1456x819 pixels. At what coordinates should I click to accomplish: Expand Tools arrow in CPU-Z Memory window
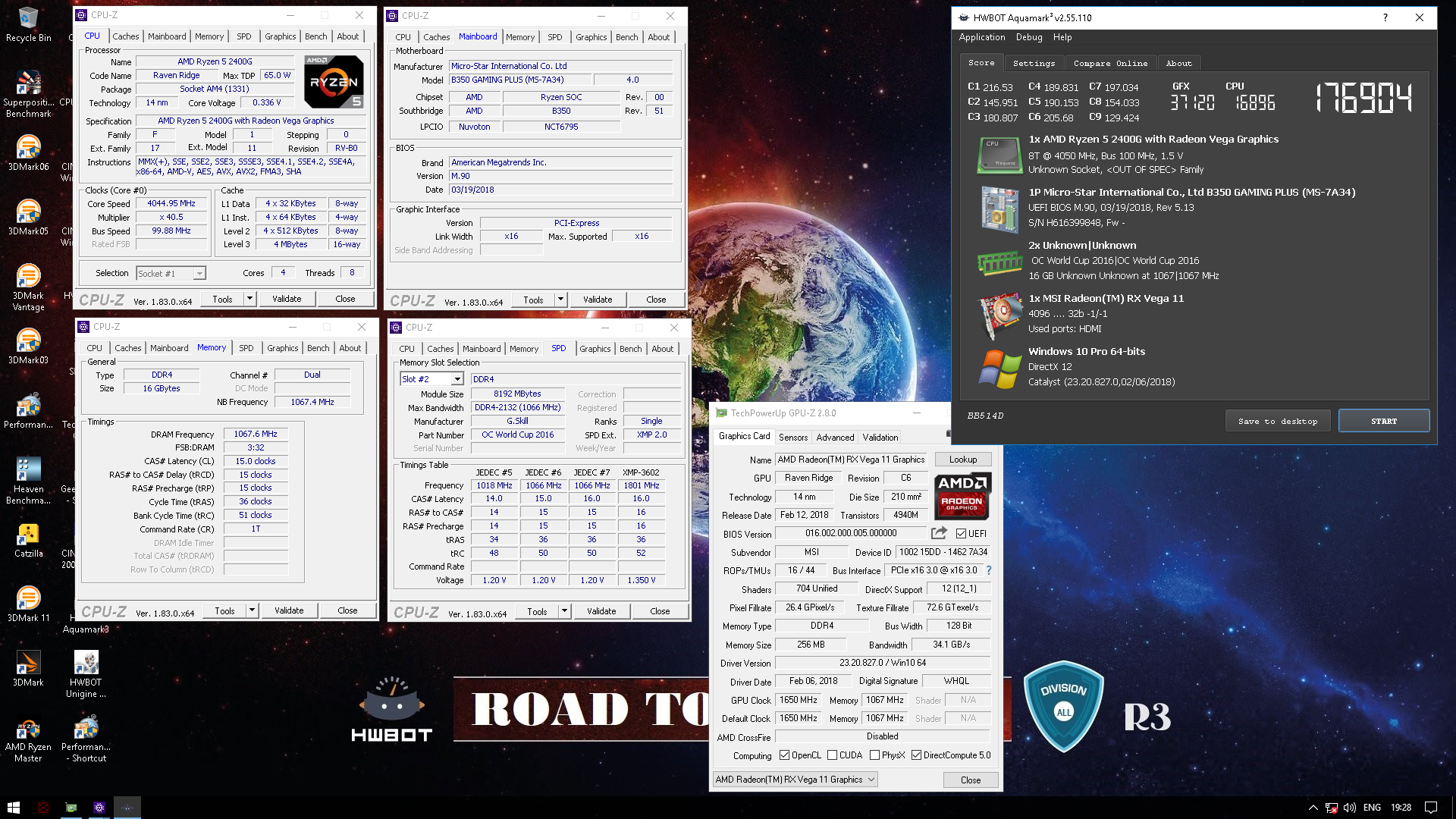252,610
